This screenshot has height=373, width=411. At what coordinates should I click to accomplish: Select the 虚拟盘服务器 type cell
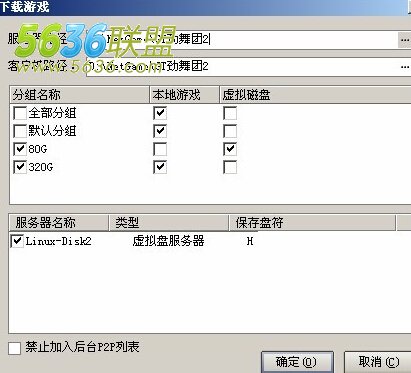tap(168, 241)
